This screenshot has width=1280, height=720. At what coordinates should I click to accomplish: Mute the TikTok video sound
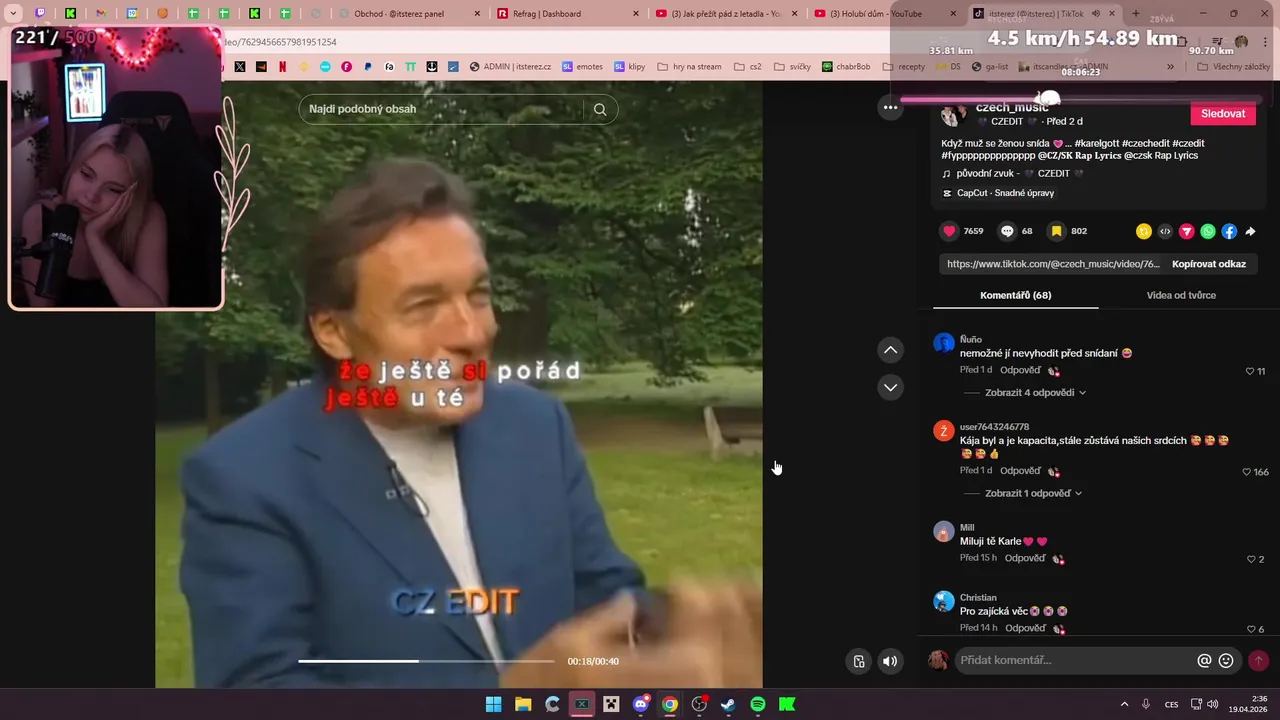(890, 661)
